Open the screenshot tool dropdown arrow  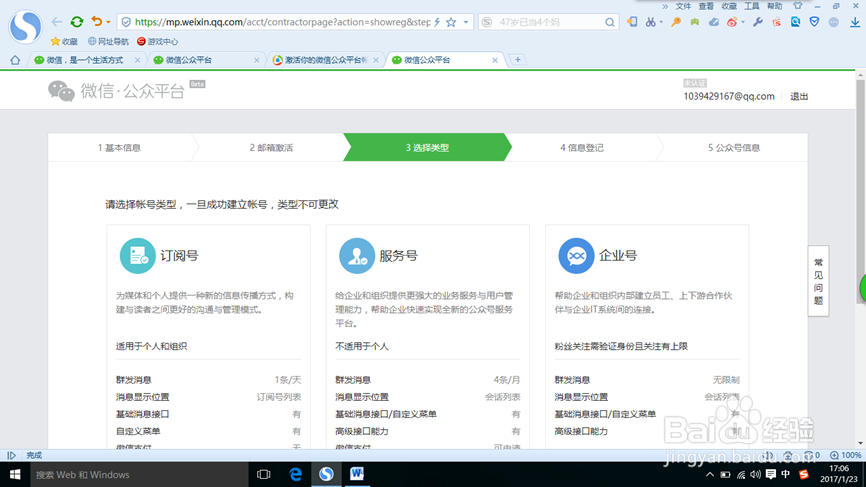(x=661, y=23)
